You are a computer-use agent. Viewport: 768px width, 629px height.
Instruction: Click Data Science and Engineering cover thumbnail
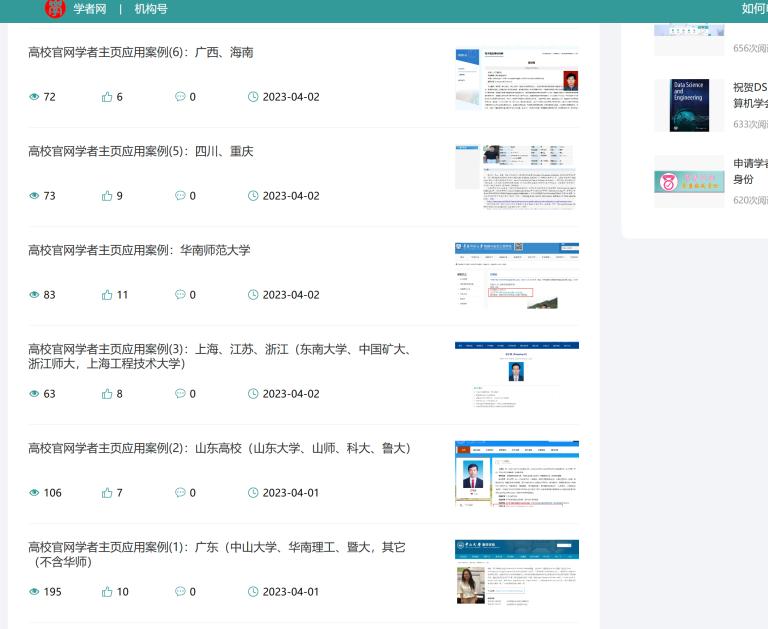click(689, 105)
